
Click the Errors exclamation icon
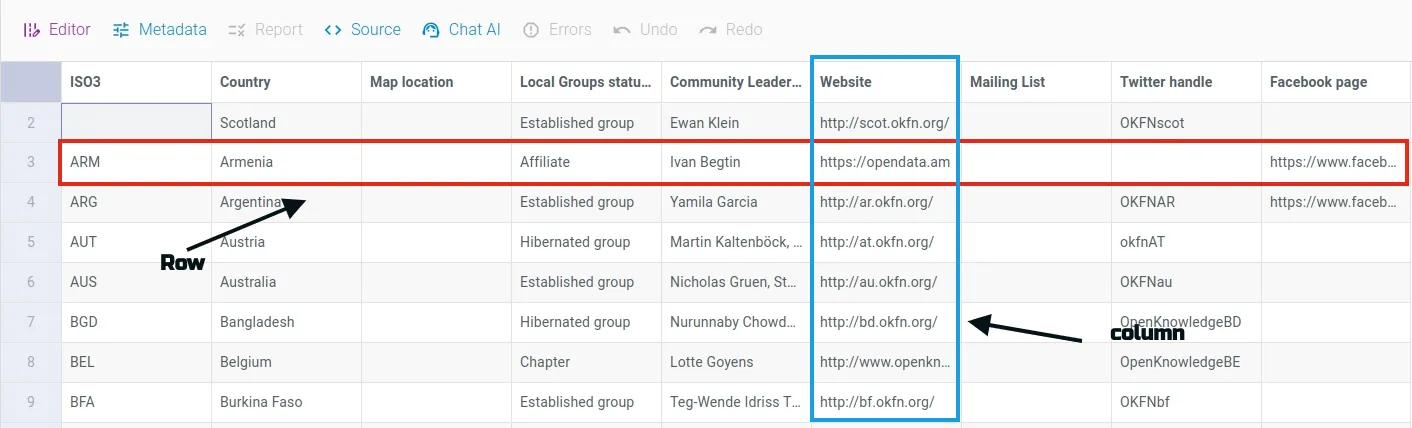(531, 30)
